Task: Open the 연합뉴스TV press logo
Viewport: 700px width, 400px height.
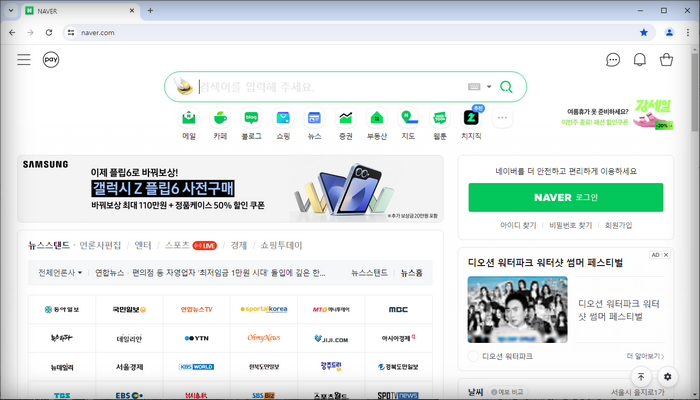Action: [x=196, y=309]
